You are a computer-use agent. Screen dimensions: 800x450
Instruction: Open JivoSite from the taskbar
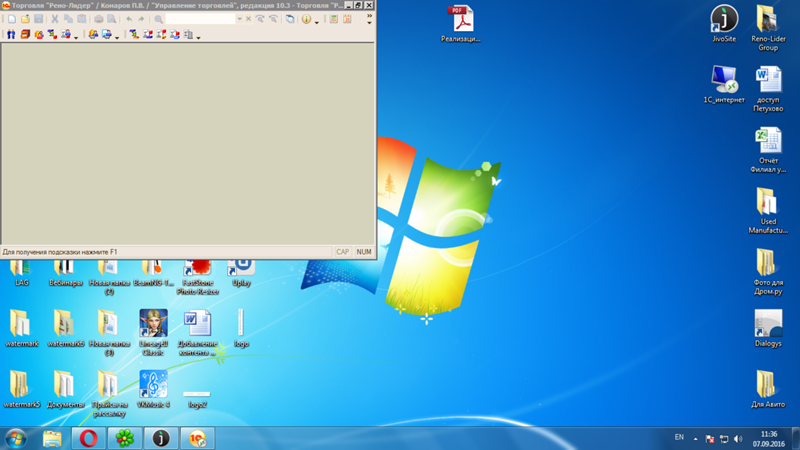(161, 438)
